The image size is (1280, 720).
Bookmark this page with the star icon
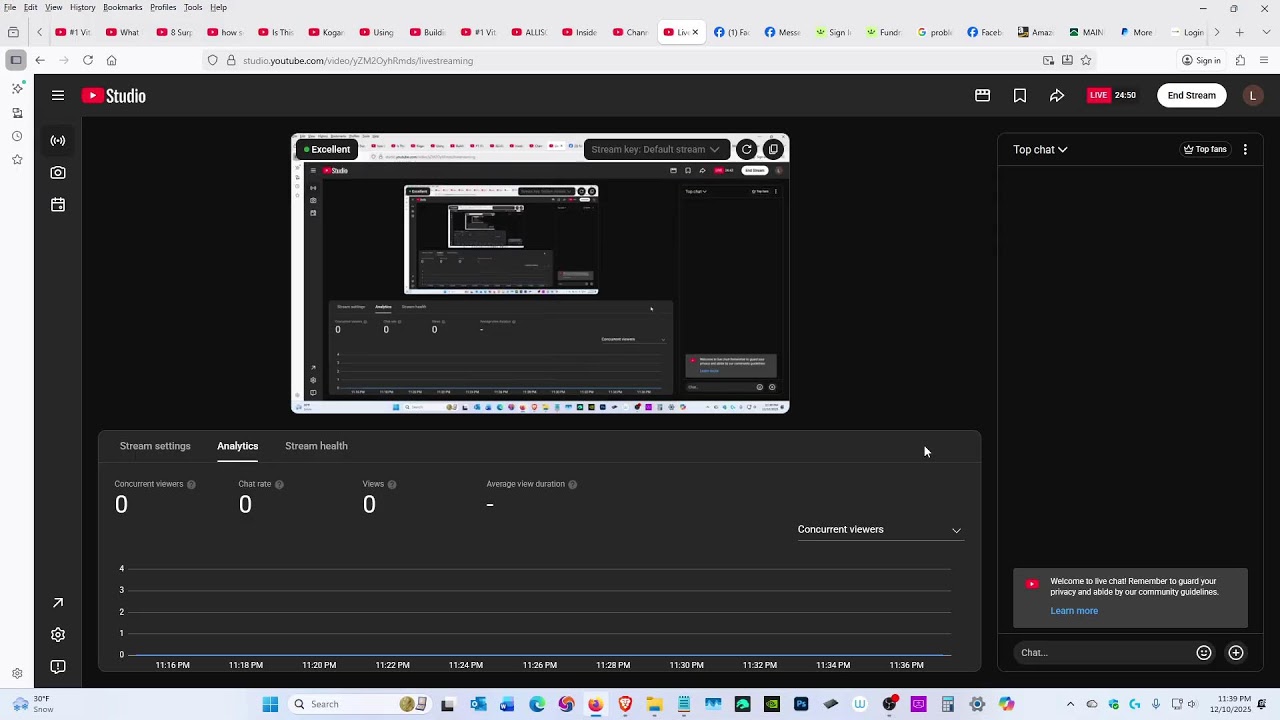pos(1086,61)
